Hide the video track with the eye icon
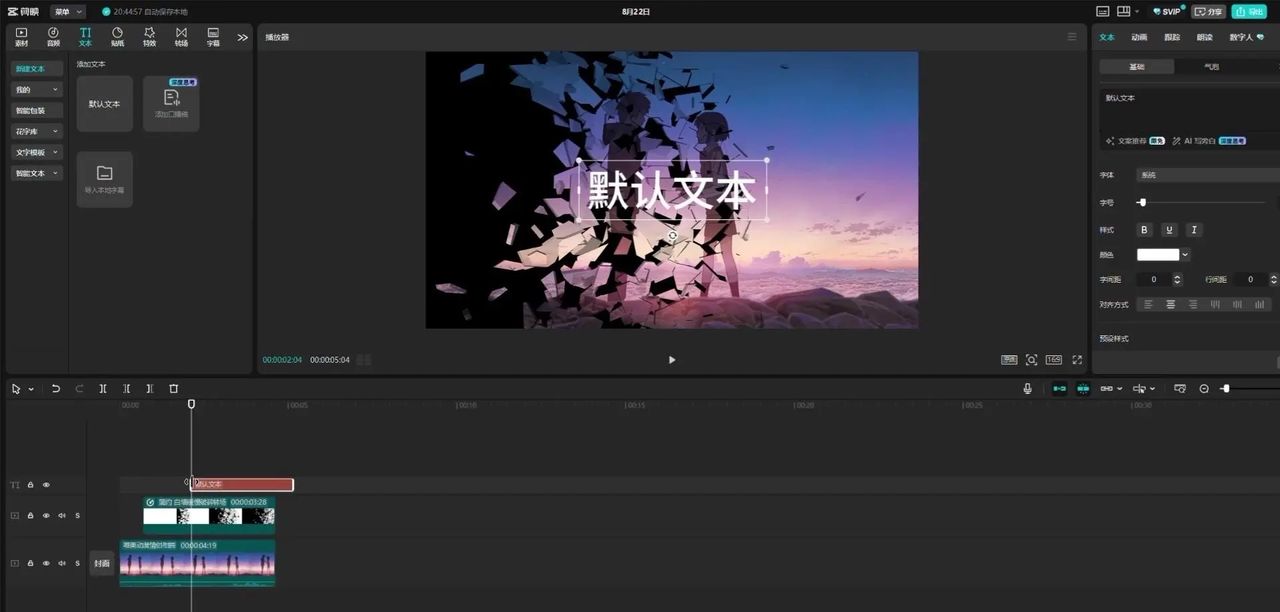The height and width of the screenshot is (612, 1280). tap(45, 515)
